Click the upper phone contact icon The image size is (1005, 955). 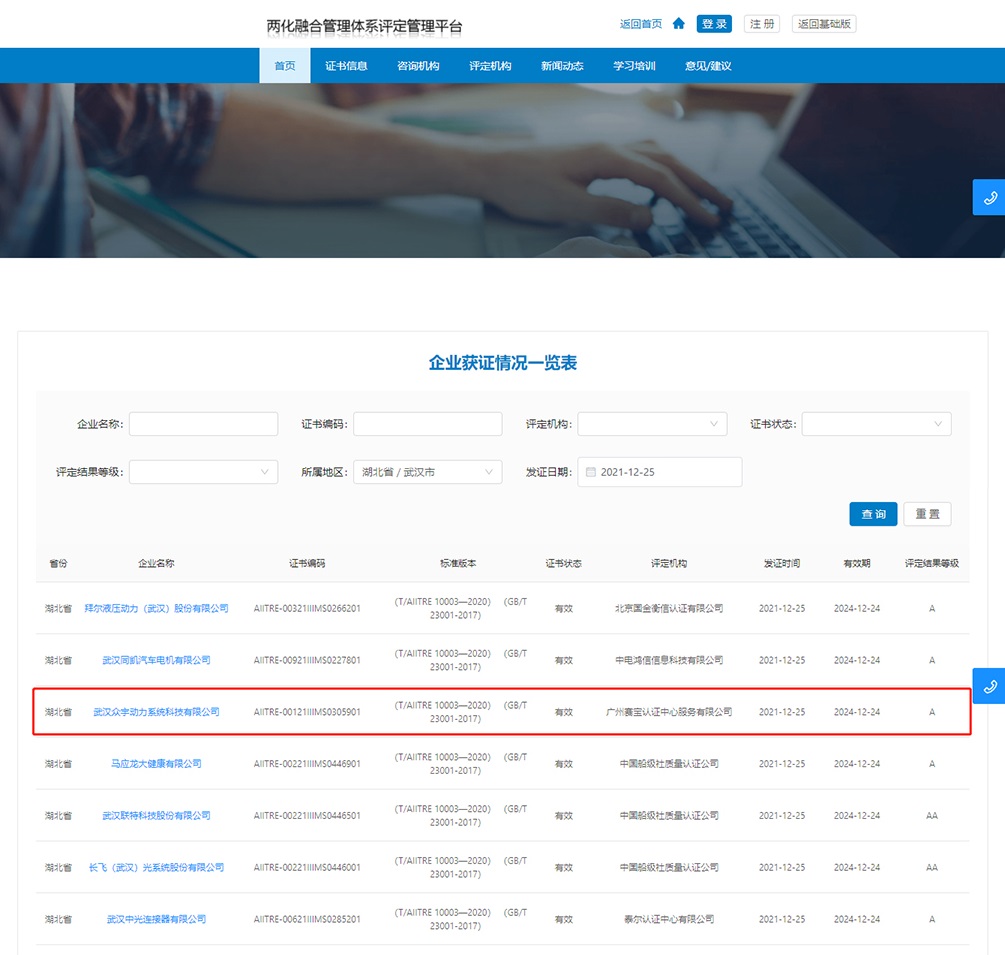[x=989, y=198]
